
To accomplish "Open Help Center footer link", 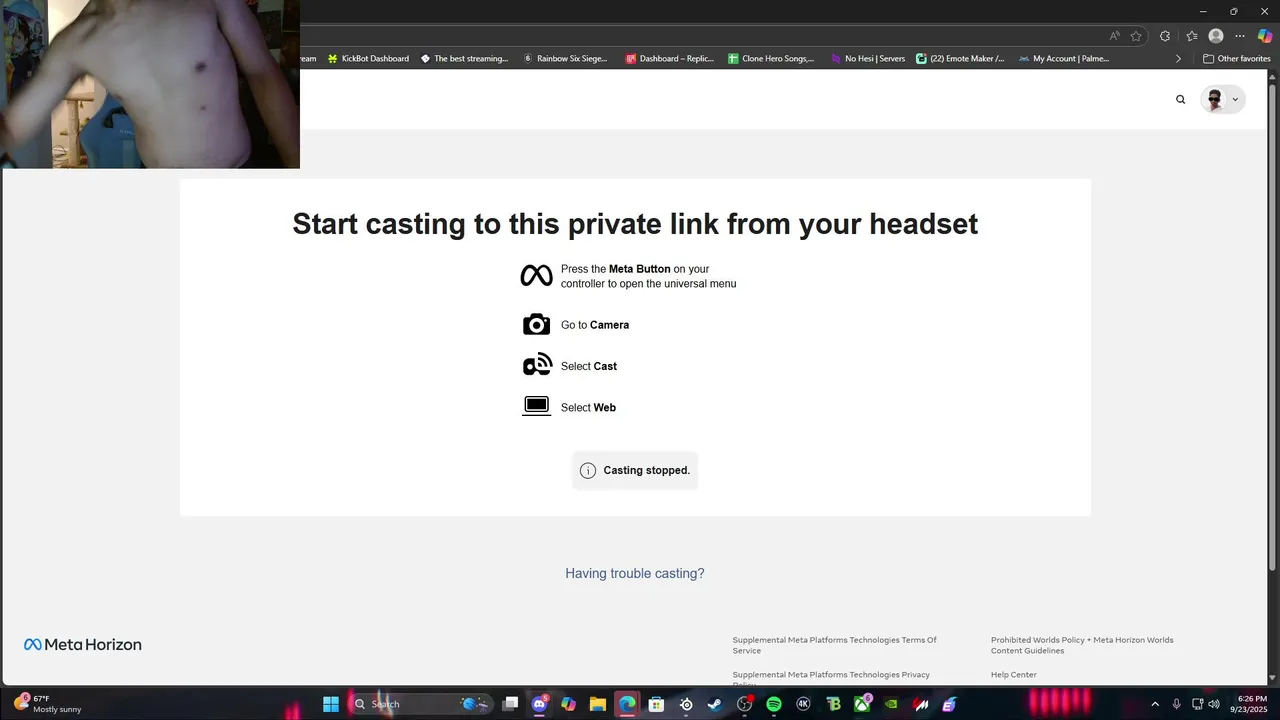I will tap(1014, 675).
